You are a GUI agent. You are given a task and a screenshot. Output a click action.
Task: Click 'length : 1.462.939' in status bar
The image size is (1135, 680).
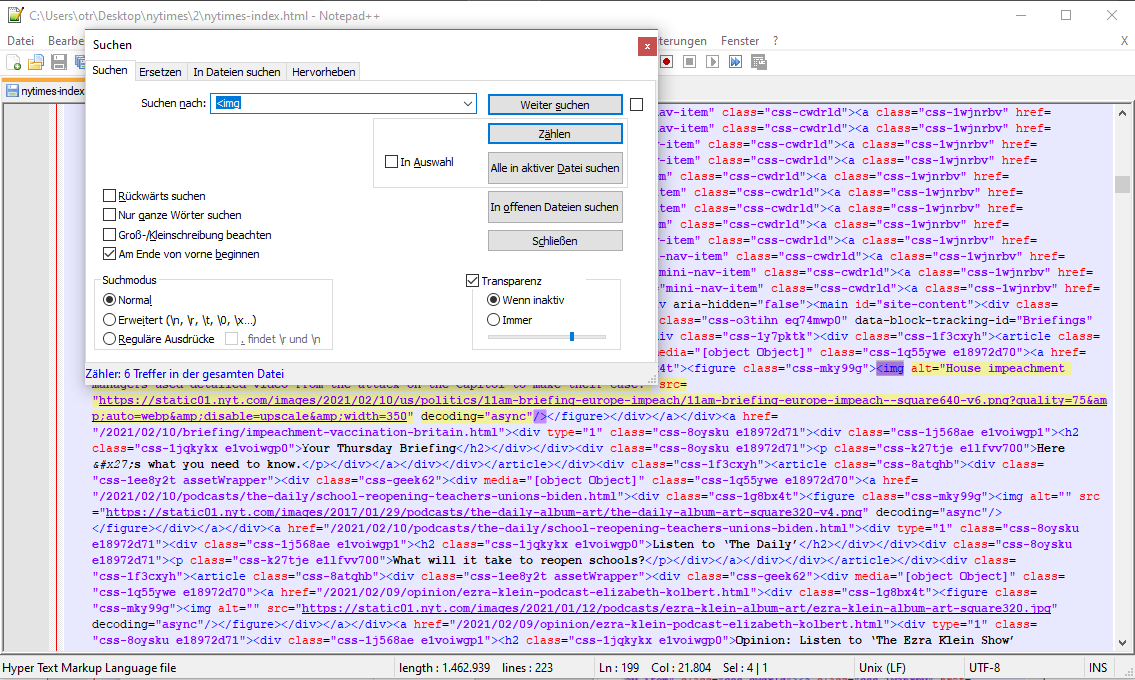point(444,668)
